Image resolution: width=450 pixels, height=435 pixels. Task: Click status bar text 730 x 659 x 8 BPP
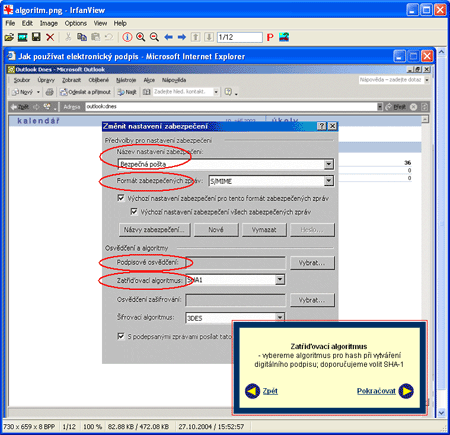click(29, 426)
